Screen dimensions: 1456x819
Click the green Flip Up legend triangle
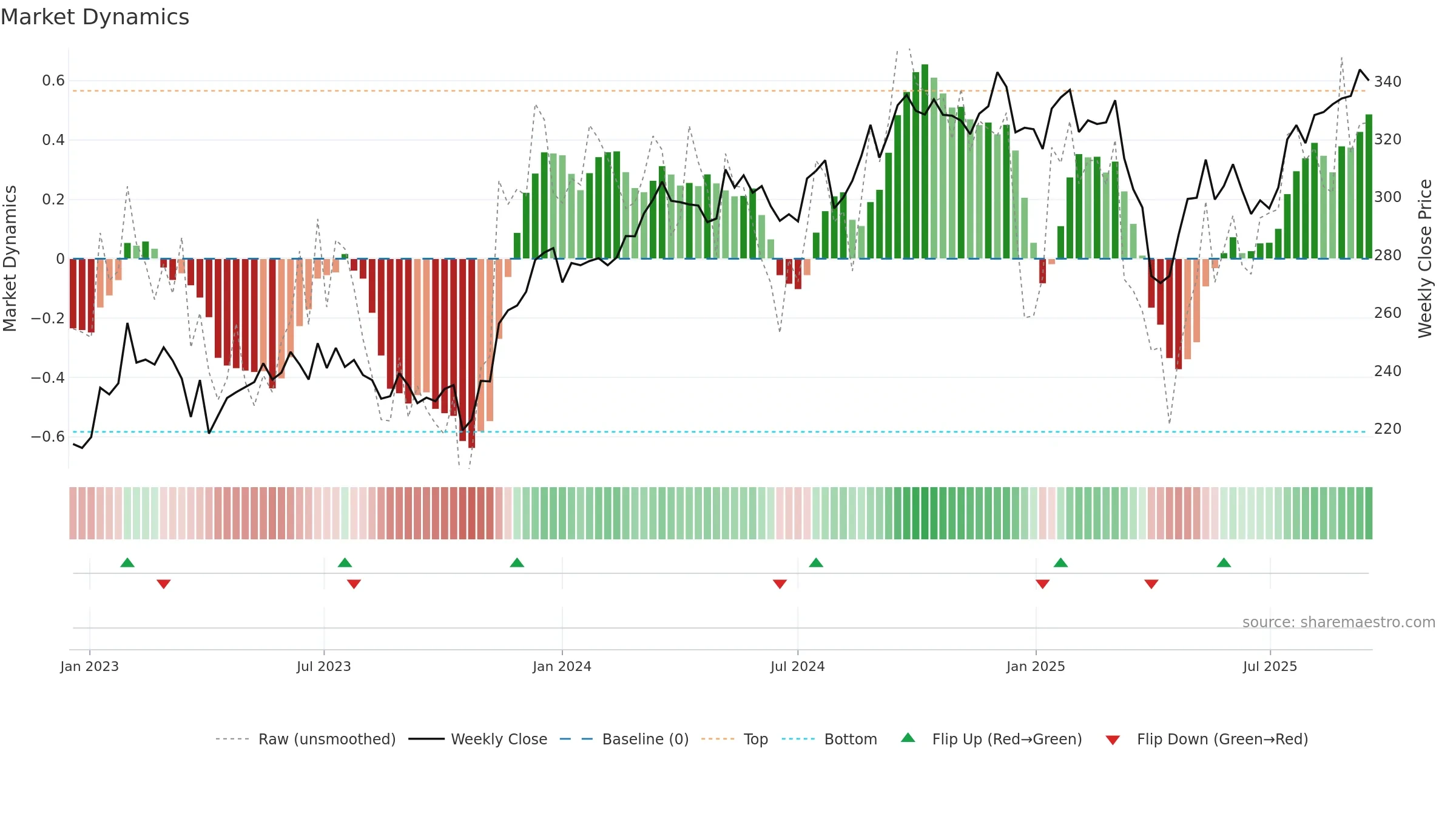coord(908,738)
